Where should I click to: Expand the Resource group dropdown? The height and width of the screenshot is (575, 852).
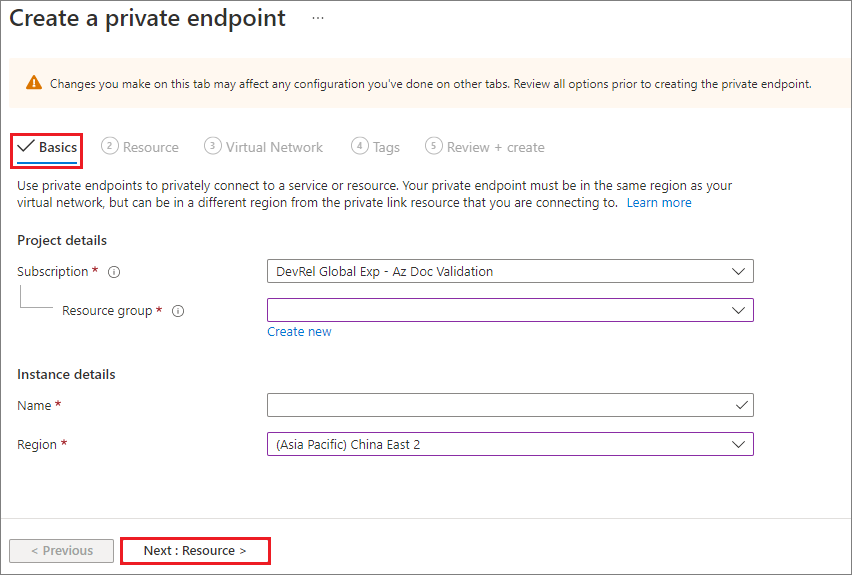(x=510, y=310)
